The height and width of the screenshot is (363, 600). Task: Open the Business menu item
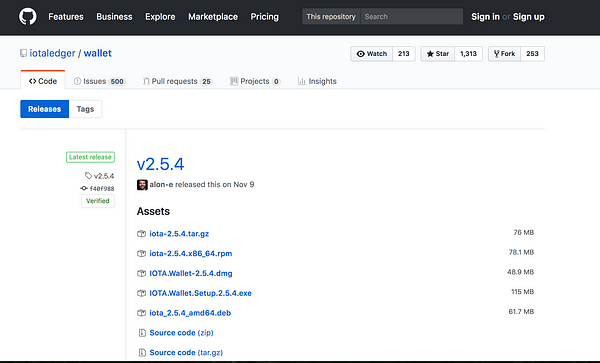pos(114,17)
